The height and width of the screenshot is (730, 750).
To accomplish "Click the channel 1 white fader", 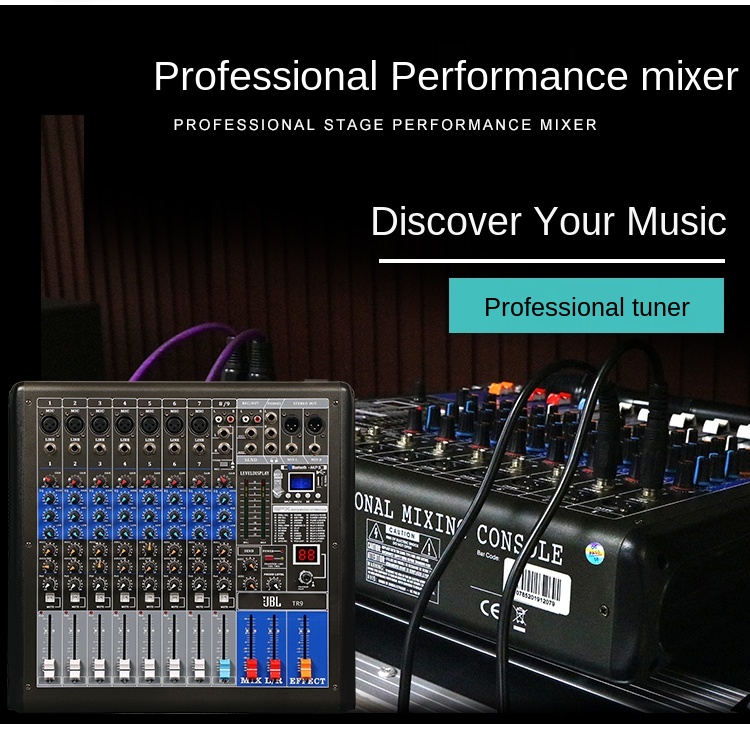I will pyautogui.click(x=49, y=667).
